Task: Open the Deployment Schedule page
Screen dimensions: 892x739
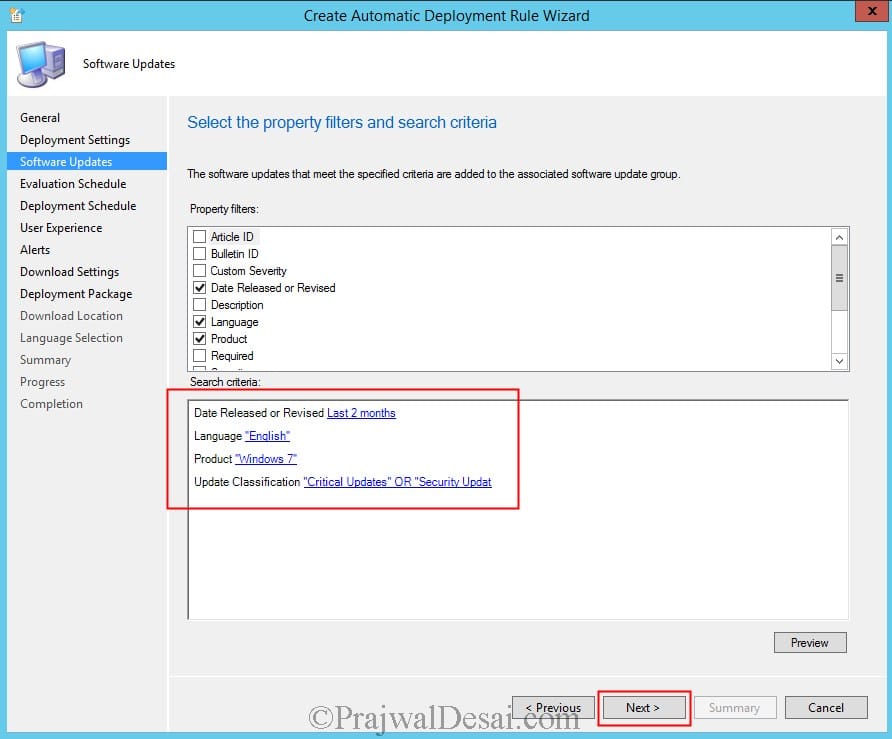Action: coord(78,206)
